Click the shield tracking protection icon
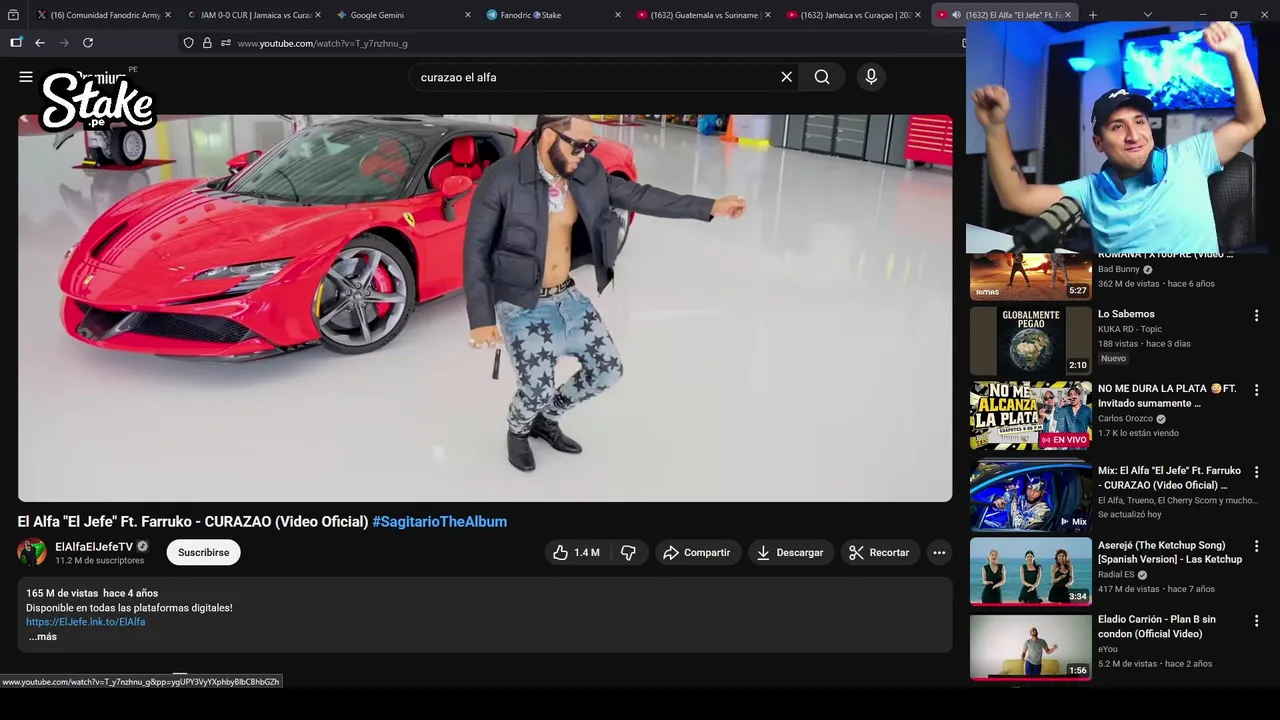 [188, 43]
